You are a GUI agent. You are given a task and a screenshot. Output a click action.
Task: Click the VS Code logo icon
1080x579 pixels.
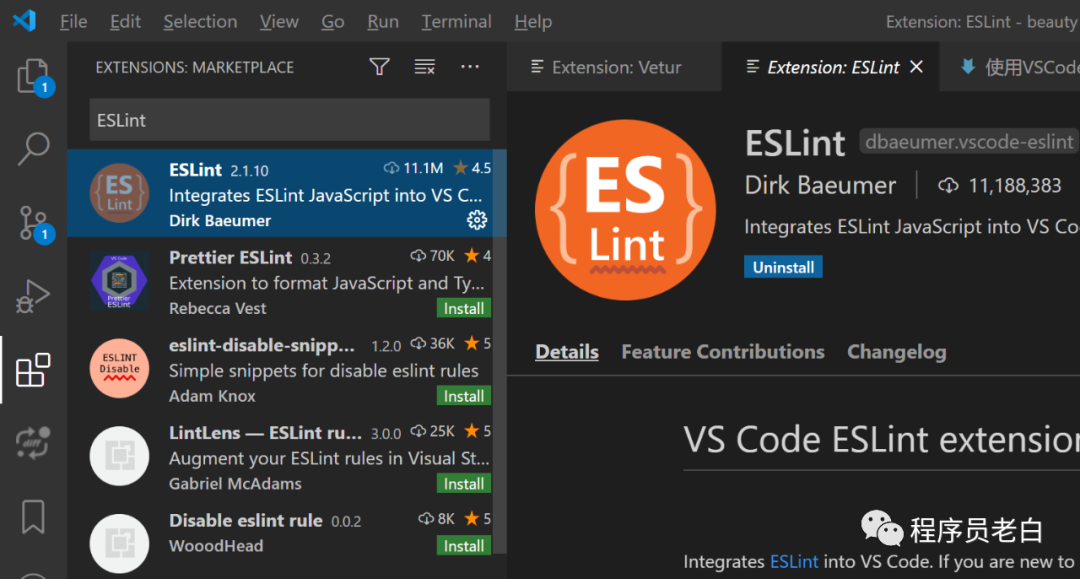tap(24, 21)
